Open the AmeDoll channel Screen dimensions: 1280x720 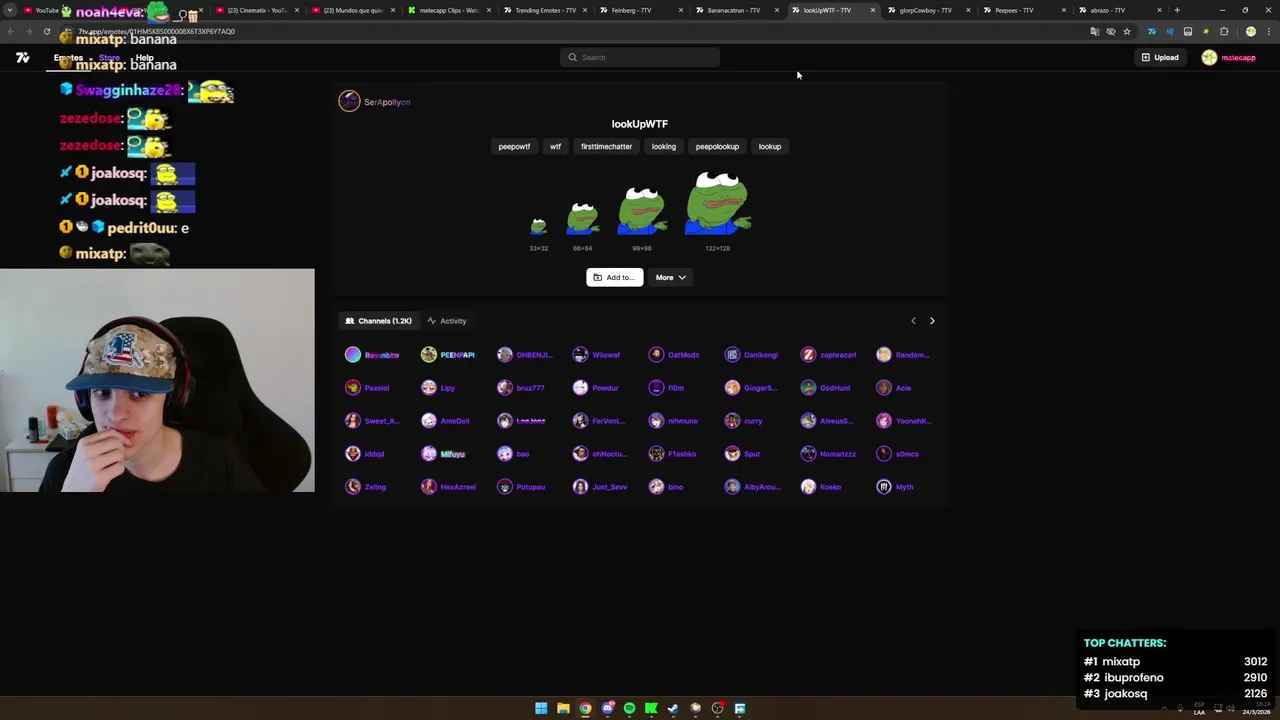click(x=445, y=421)
